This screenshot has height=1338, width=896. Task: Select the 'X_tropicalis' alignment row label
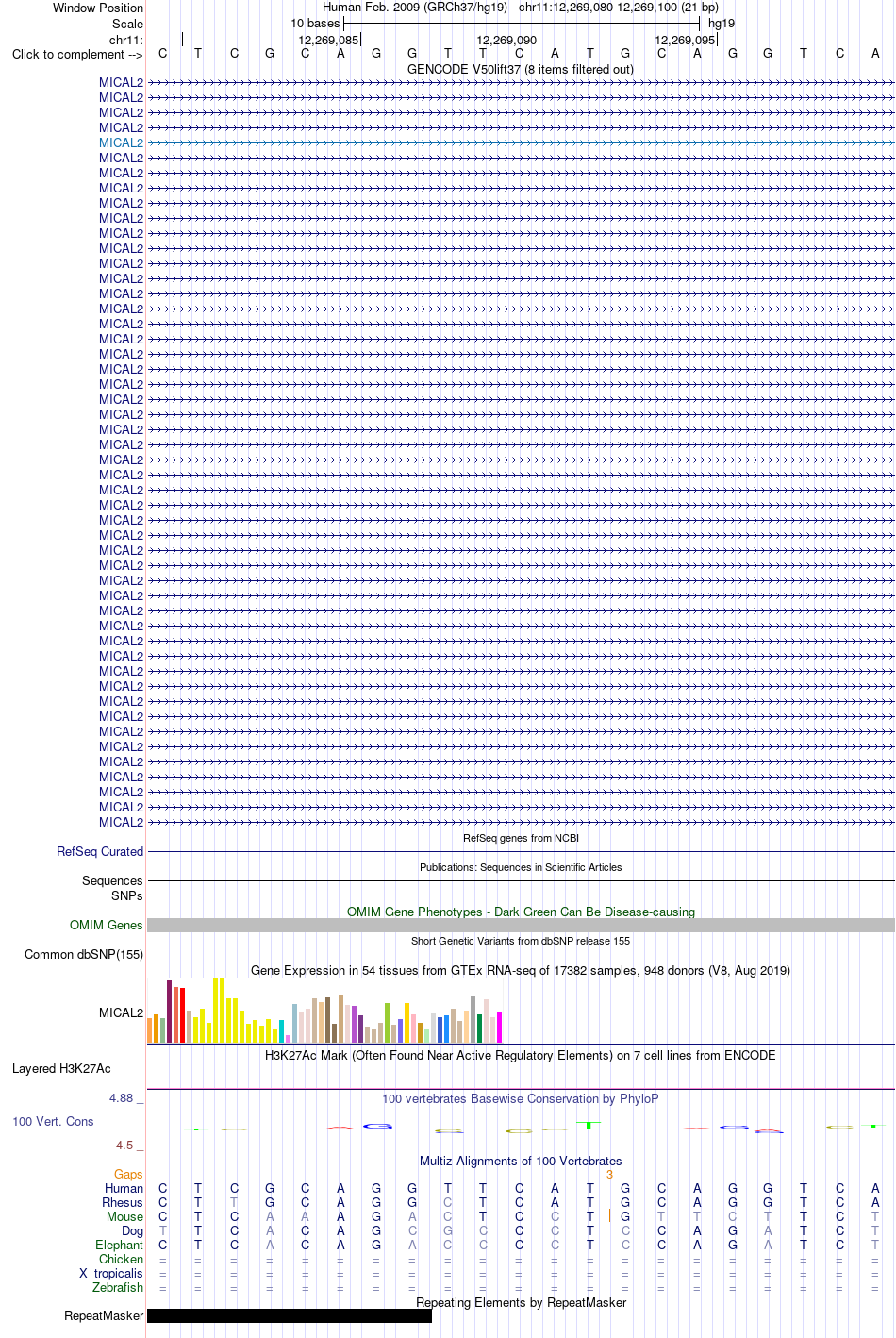111,1274
